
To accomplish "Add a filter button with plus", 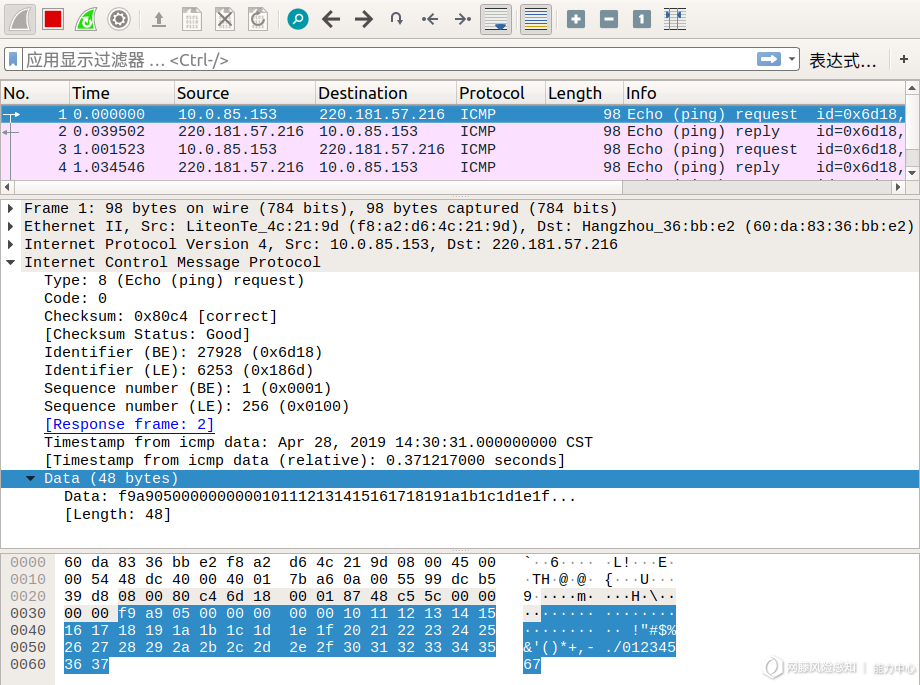I will click(904, 59).
